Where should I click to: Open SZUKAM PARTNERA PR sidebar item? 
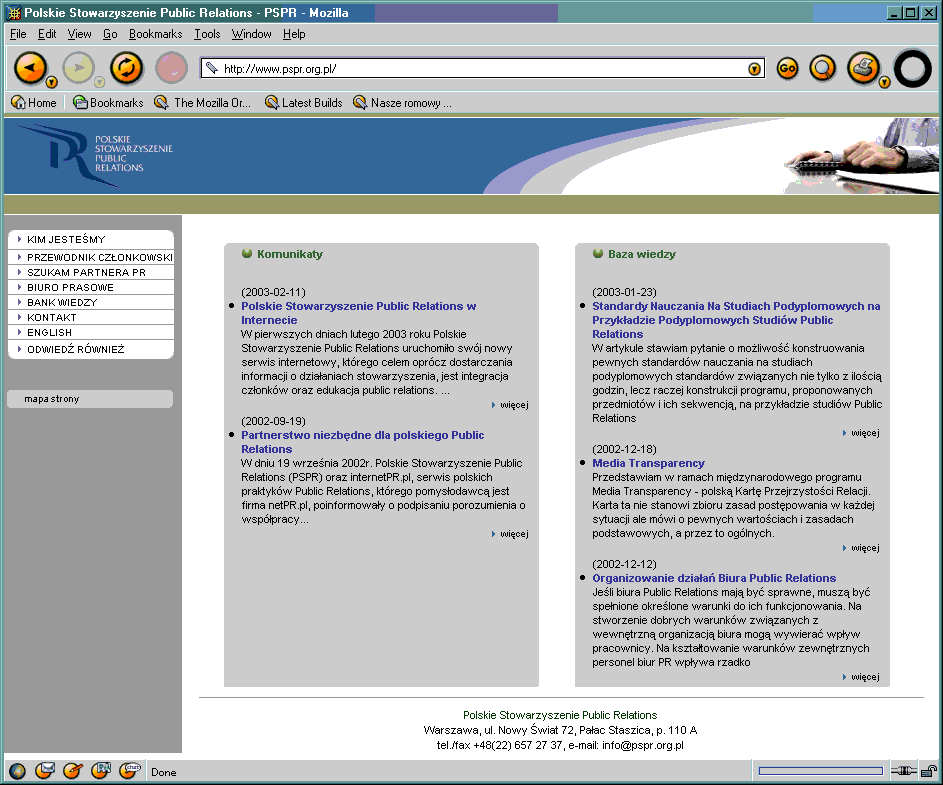pos(91,272)
